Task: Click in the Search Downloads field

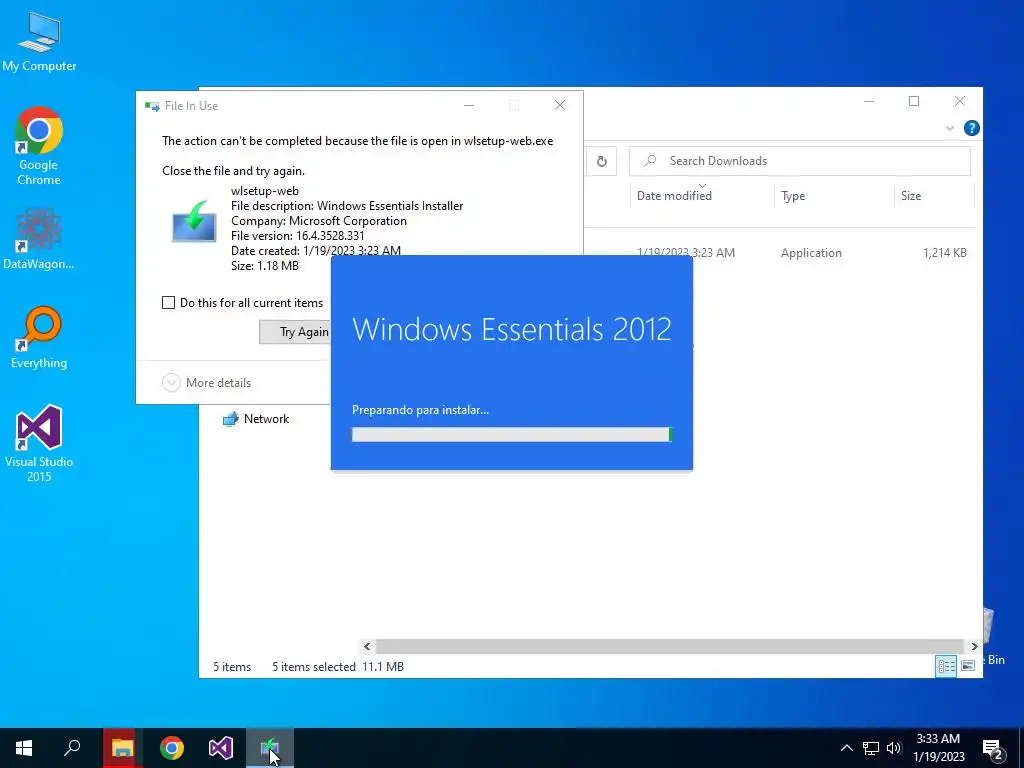Action: 799,161
